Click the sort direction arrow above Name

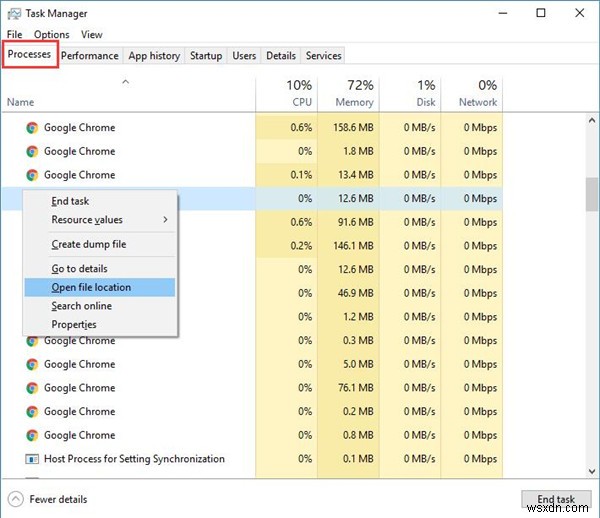pos(126,82)
